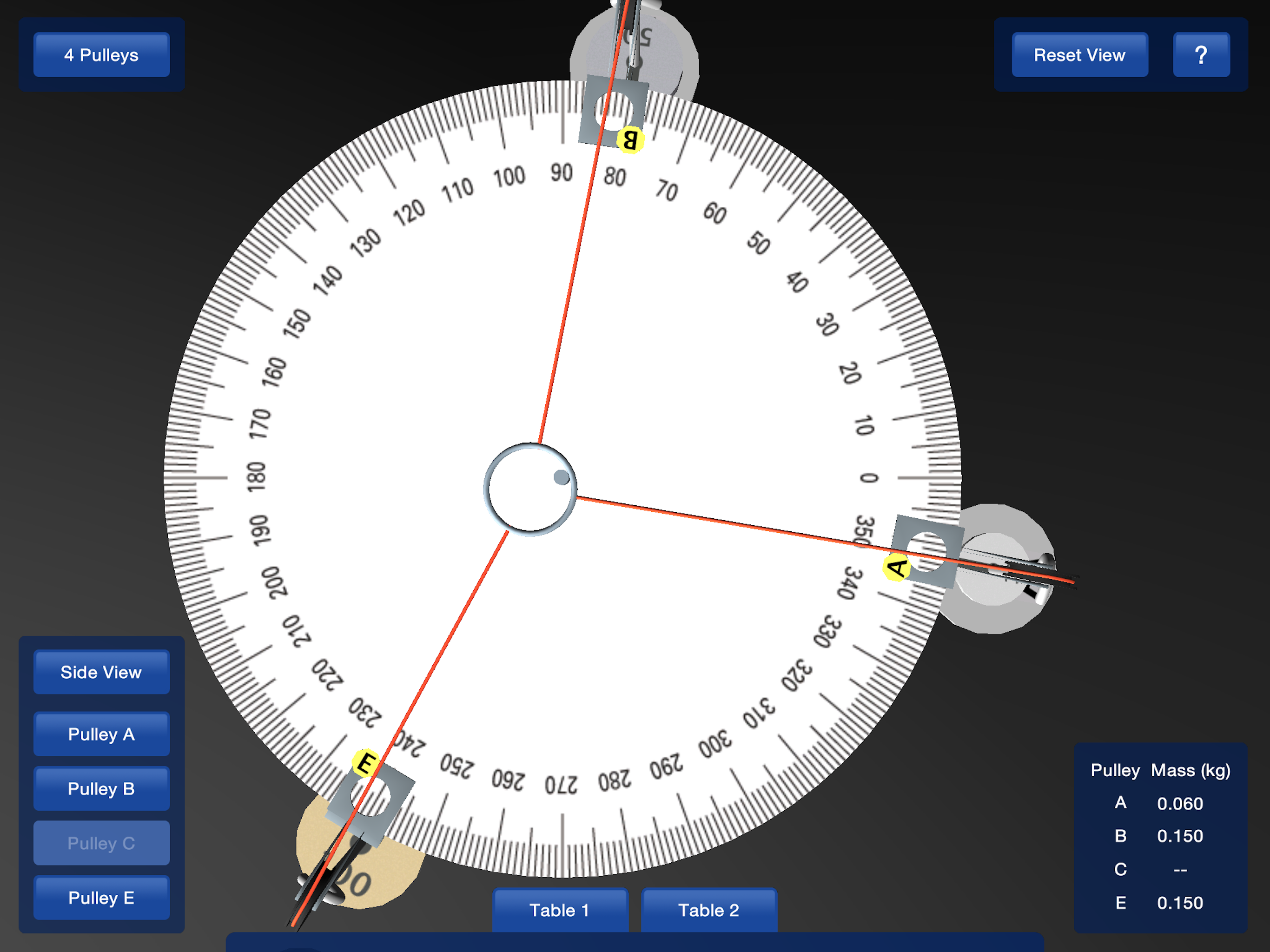
Task: Click pulley E mass value 0.150
Action: click(1180, 903)
